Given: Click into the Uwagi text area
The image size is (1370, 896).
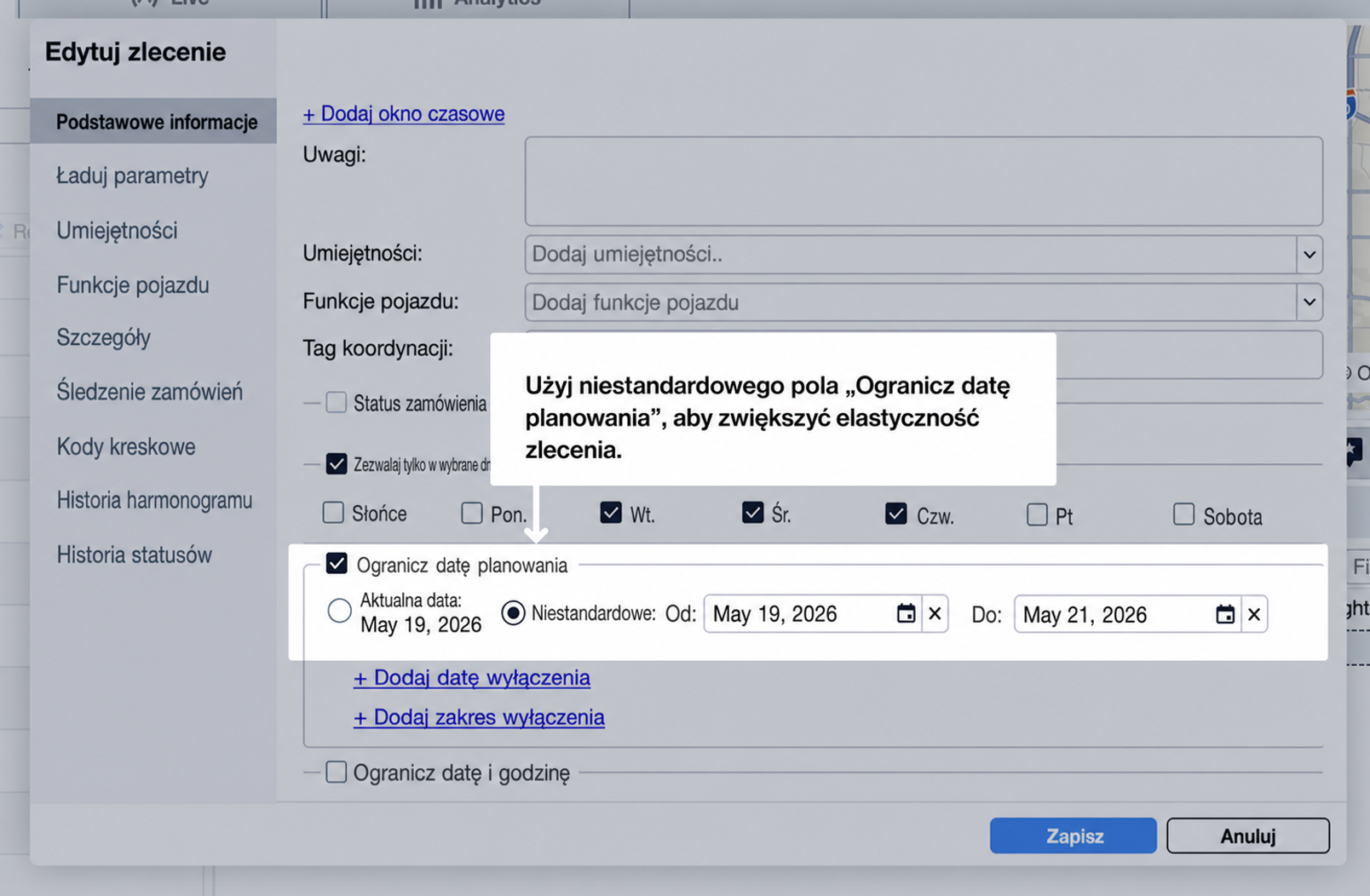Looking at the screenshot, I should click(x=924, y=181).
